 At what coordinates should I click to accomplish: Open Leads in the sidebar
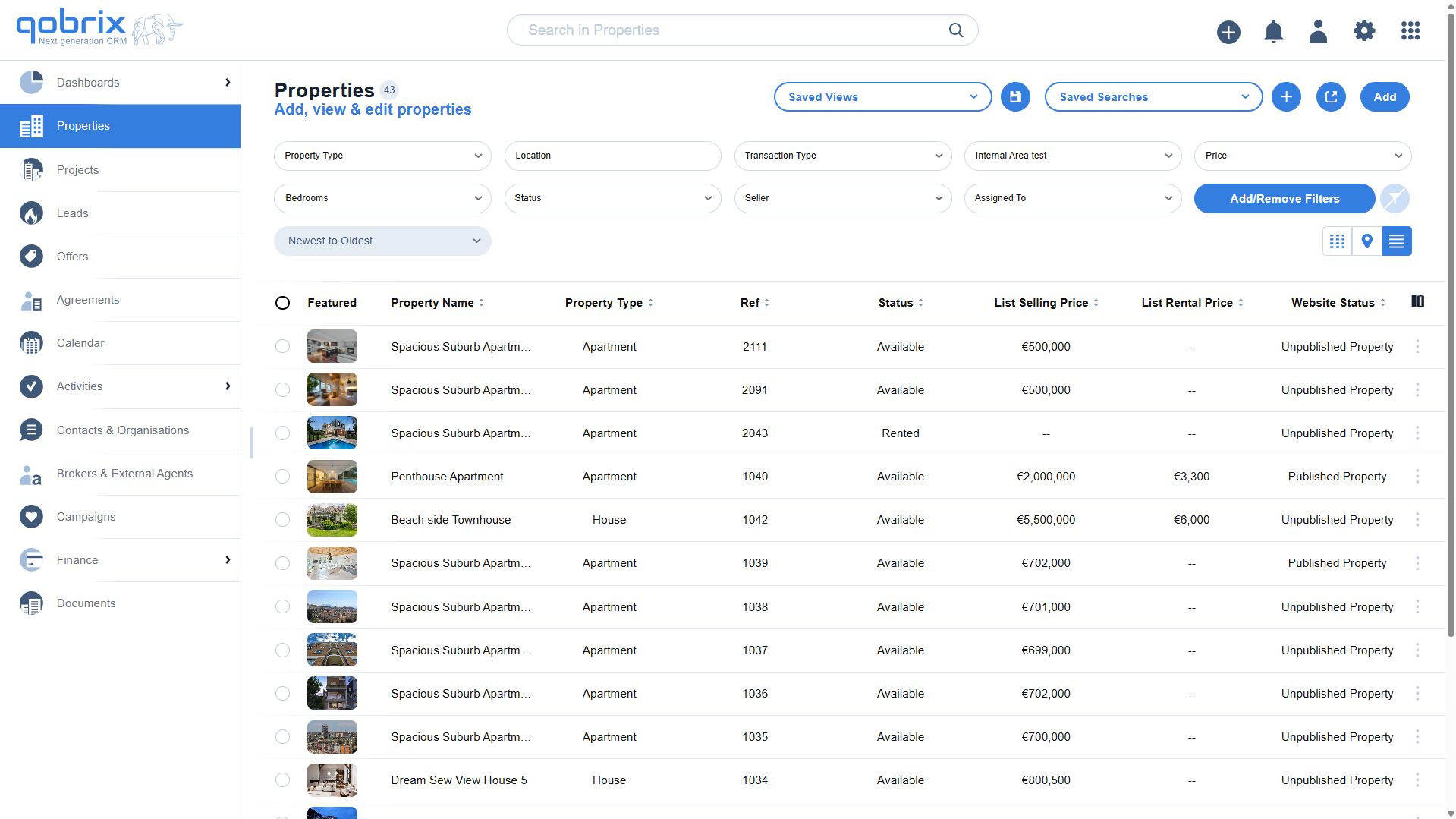(121, 213)
